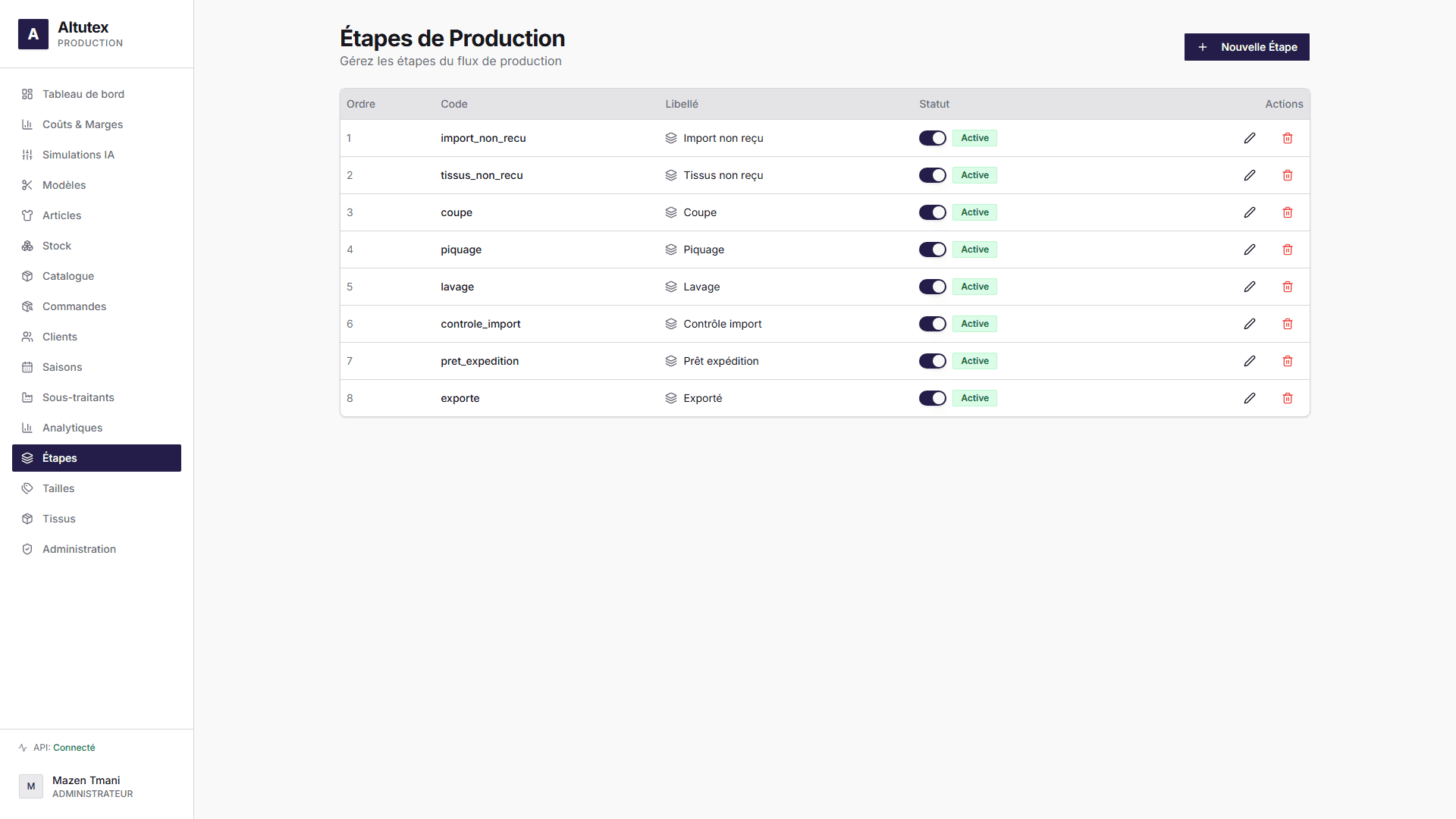Viewport: 1456px width, 819px height.
Task: Delete the import_non_recu step
Action: tap(1288, 138)
